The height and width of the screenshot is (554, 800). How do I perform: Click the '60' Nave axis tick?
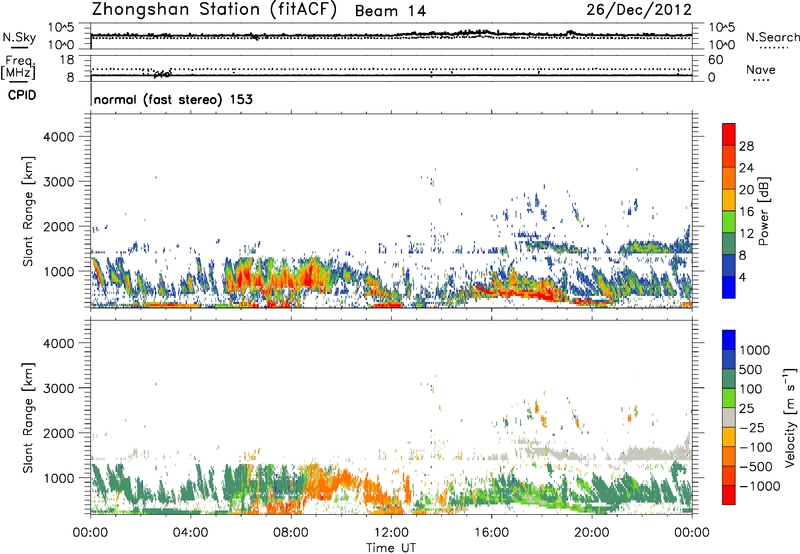coord(715,60)
